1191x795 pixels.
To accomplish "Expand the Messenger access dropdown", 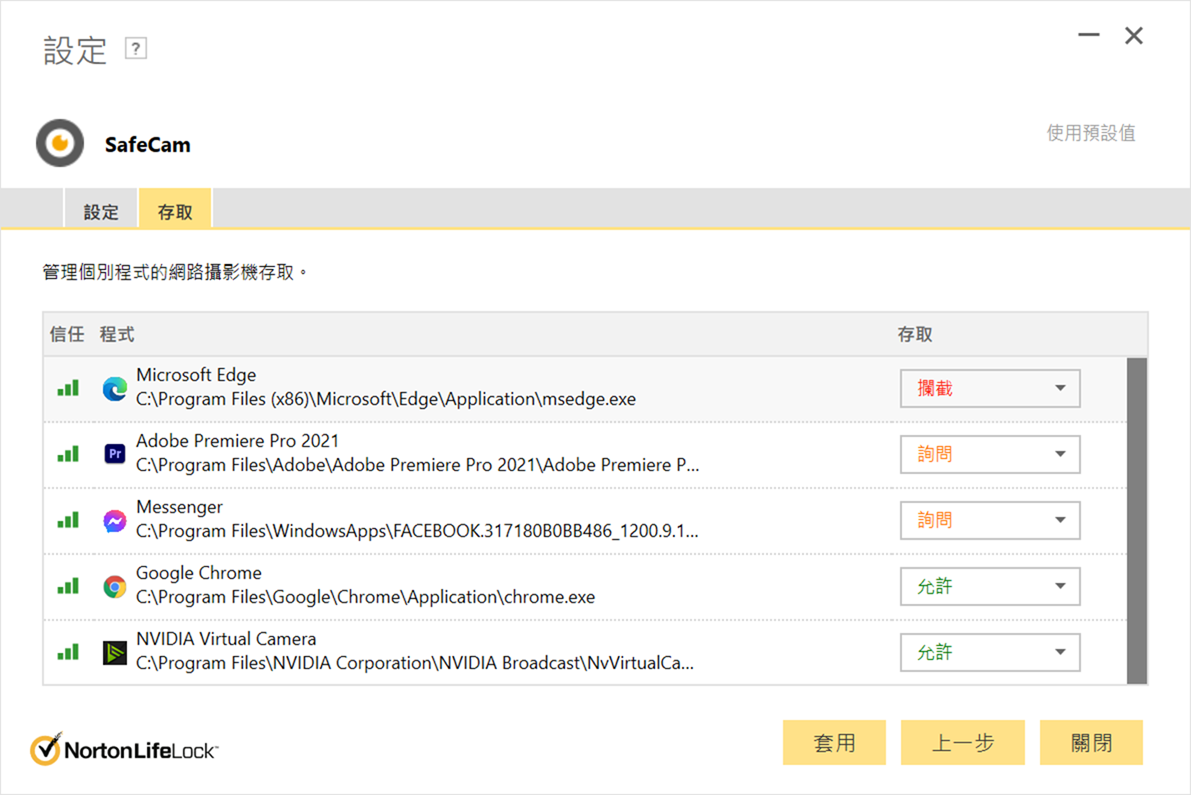I will point(989,520).
